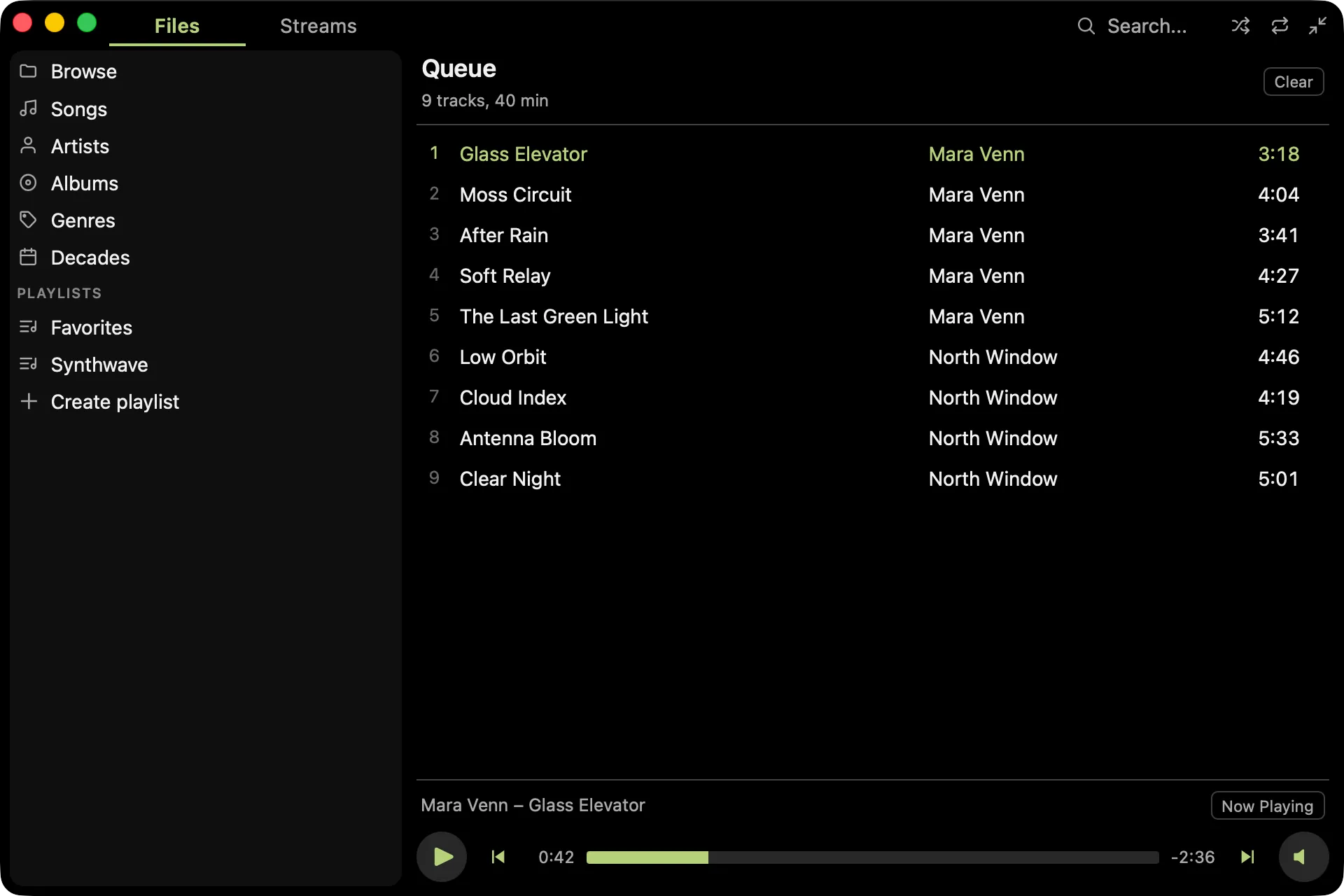Click remaining time -2:36 label
This screenshot has height=896, width=1344.
click(x=1193, y=857)
